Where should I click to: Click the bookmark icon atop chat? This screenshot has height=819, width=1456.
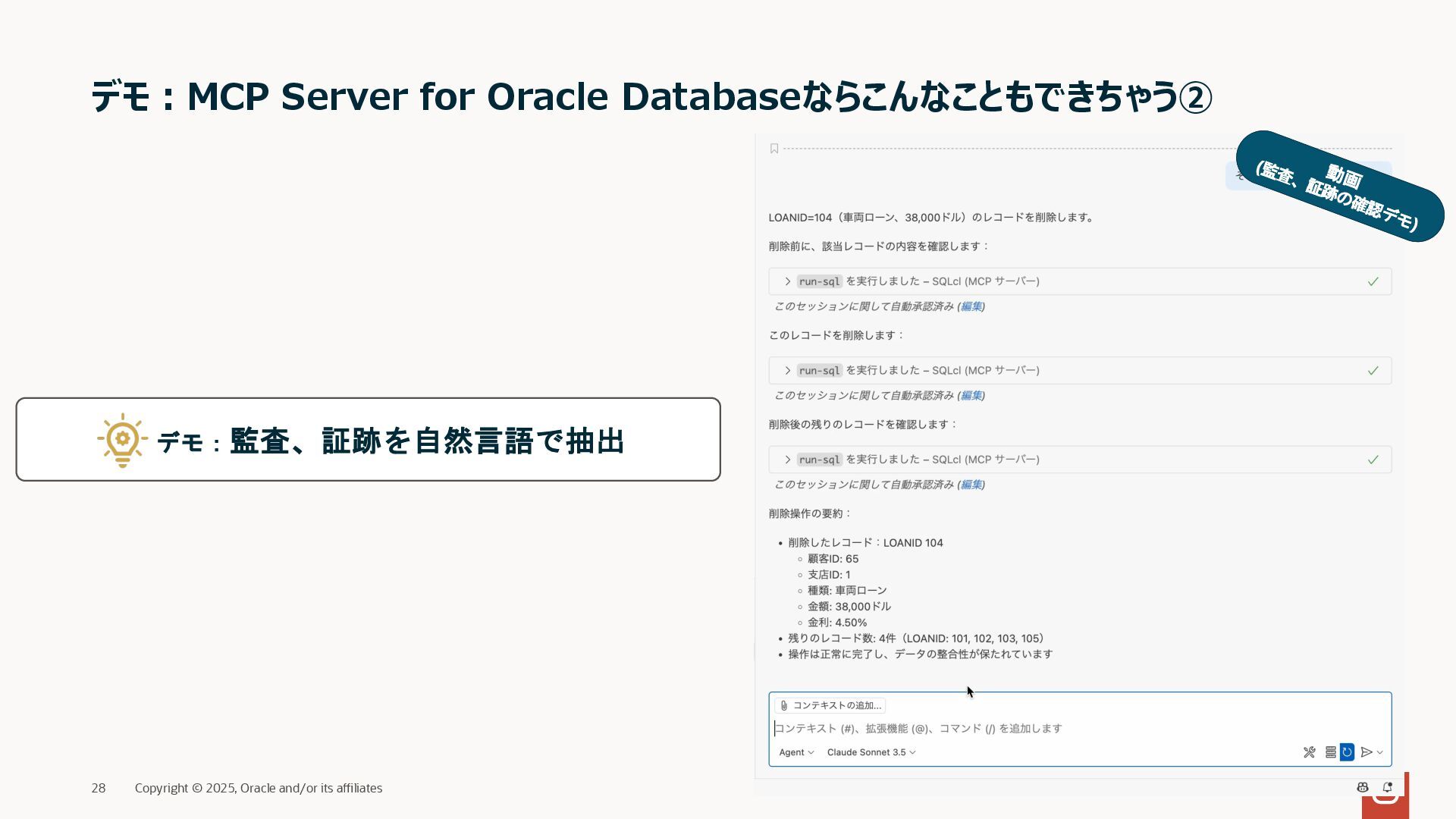(774, 149)
